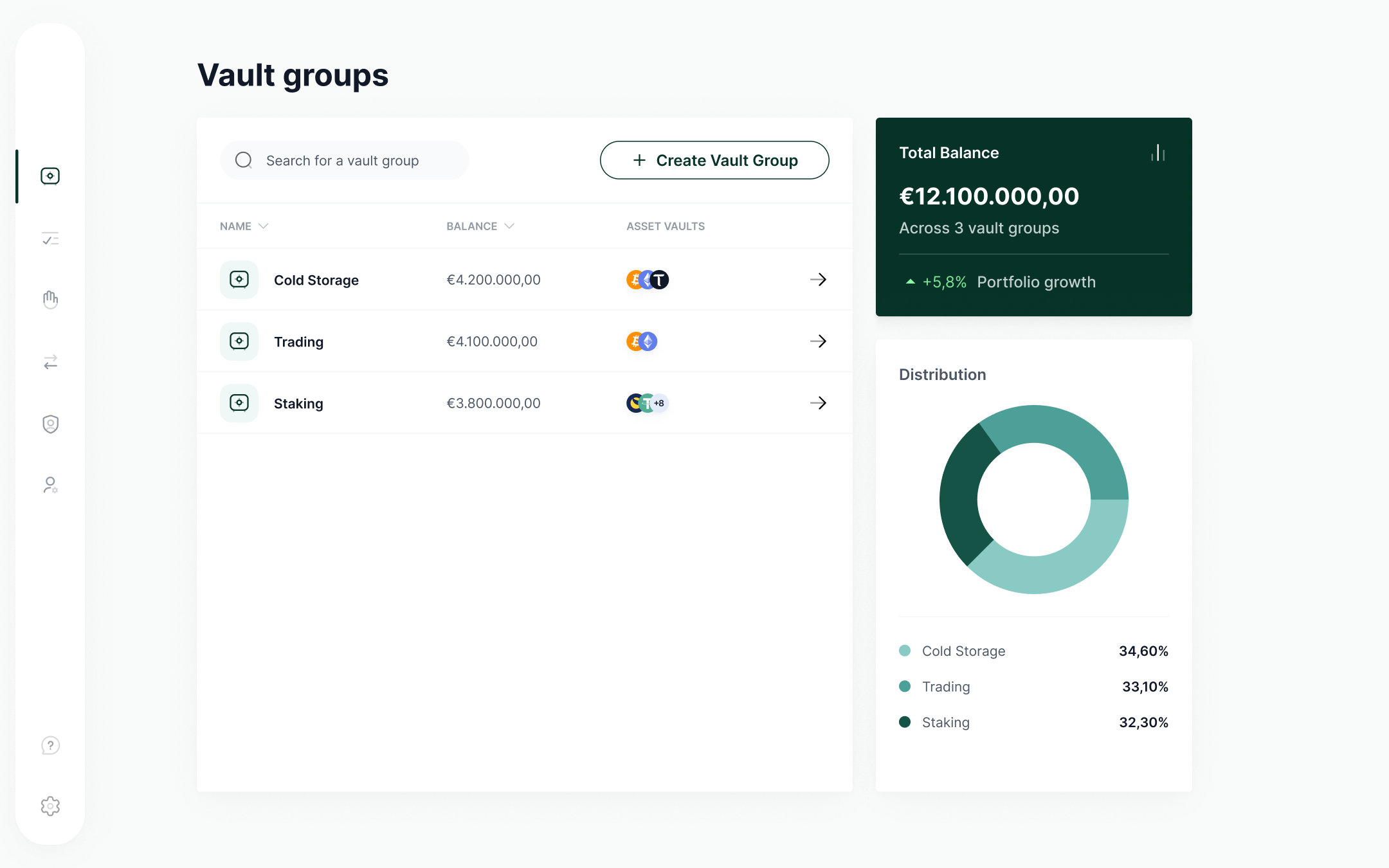Image resolution: width=1389 pixels, height=868 pixels.
Task: Open the Trading row arrow
Action: tap(818, 341)
